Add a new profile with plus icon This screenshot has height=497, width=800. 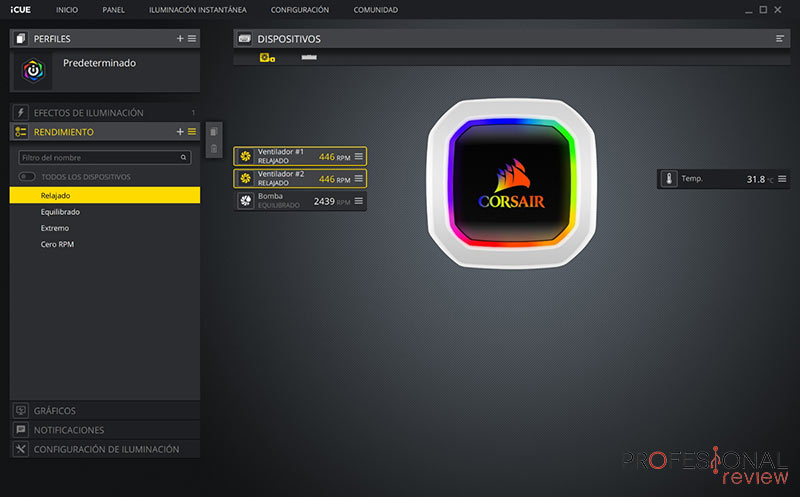pyautogui.click(x=180, y=39)
